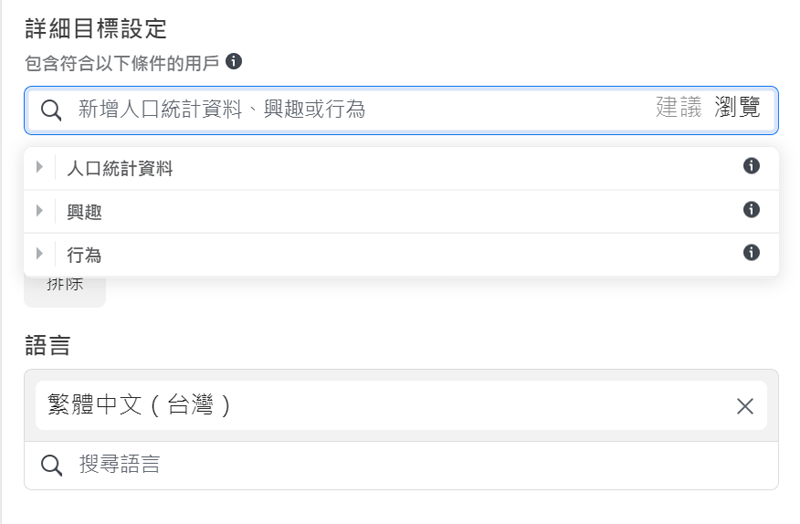Focus the 搜尋語言 input field
Image resolution: width=800 pixels, height=524 pixels.
pos(400,465)
